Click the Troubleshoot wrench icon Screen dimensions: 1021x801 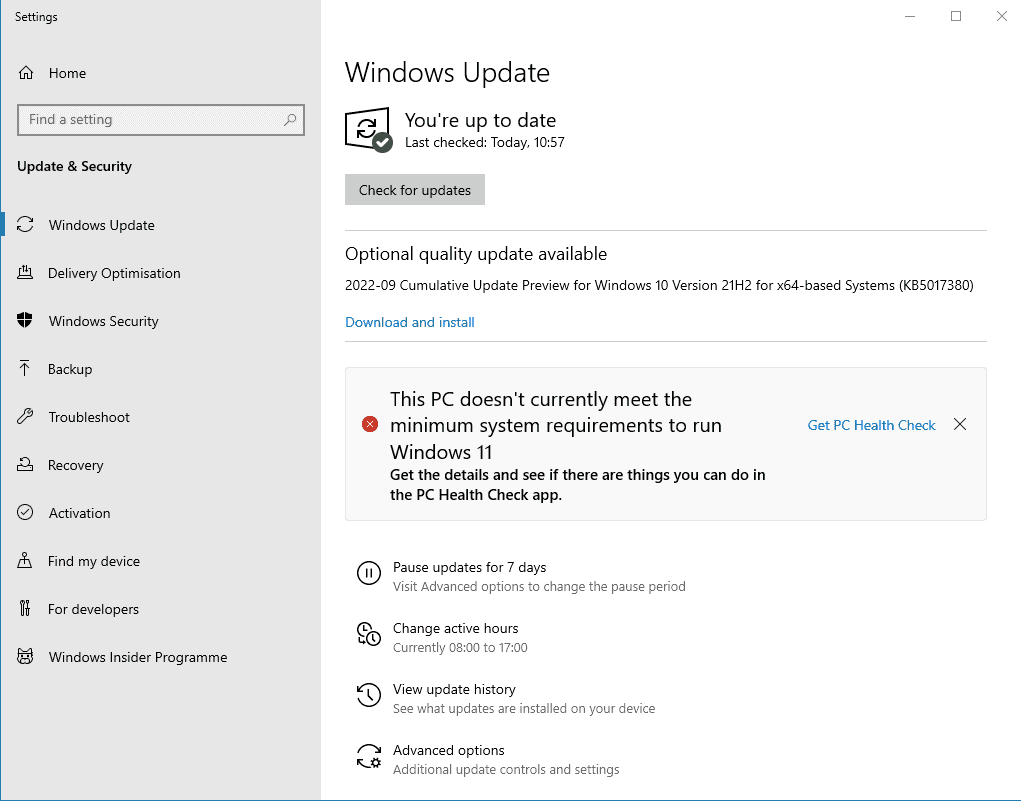coord(25,417)
